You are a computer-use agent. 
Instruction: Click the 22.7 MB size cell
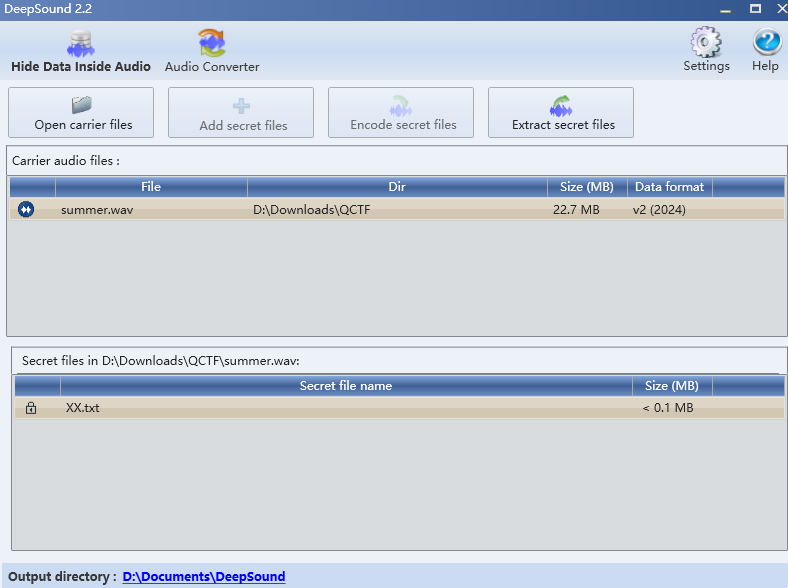pos(576,210)
